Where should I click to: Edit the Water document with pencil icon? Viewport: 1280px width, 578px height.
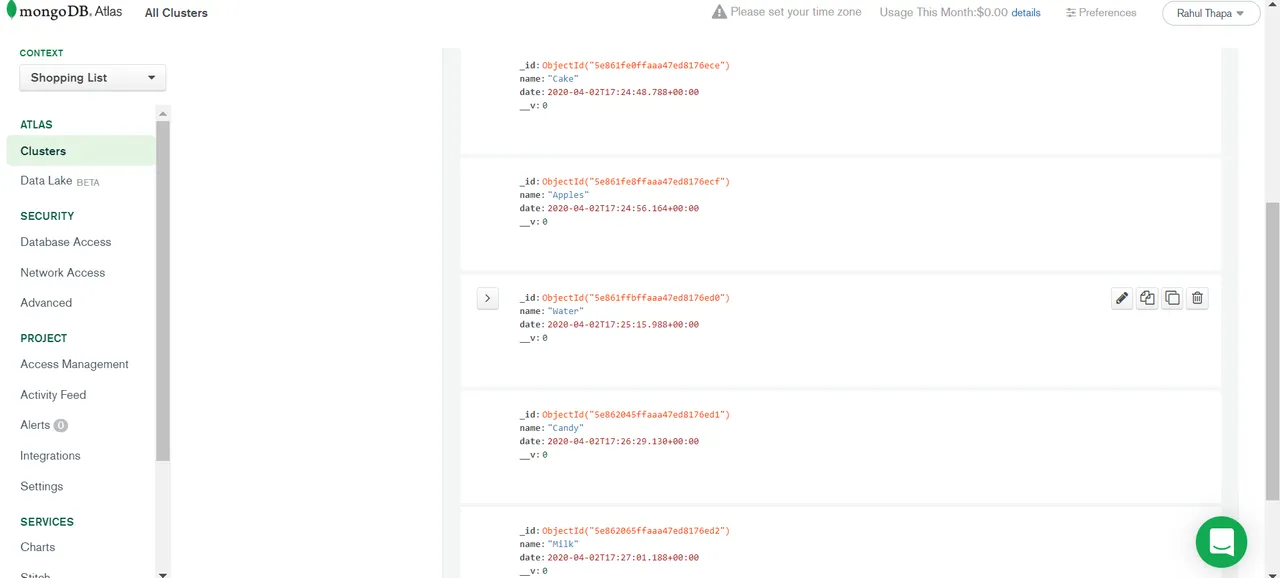[x=1122, y=298]
